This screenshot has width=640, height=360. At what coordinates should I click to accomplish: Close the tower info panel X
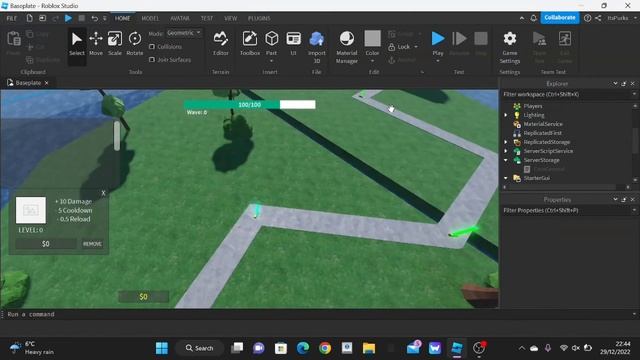pyautogui.click(x=103, y=193)
